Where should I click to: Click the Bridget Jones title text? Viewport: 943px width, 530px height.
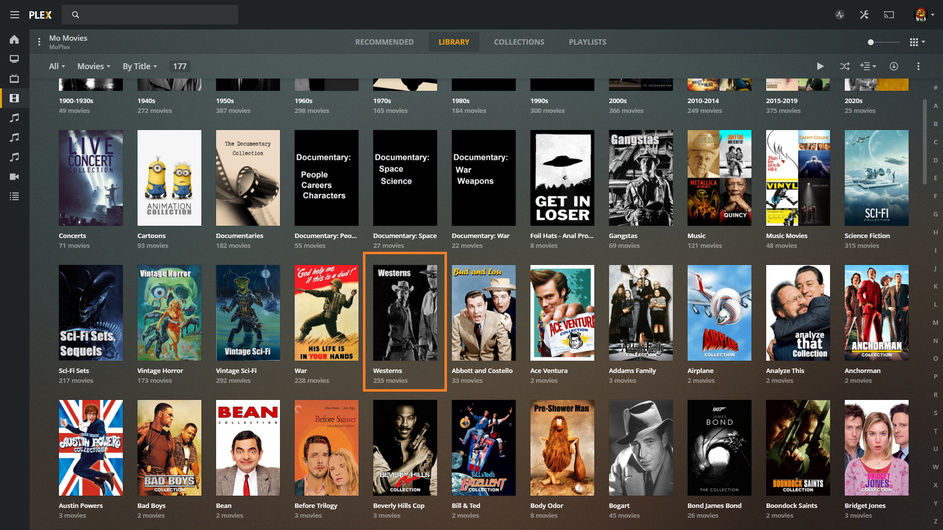(x=865, y=506)
